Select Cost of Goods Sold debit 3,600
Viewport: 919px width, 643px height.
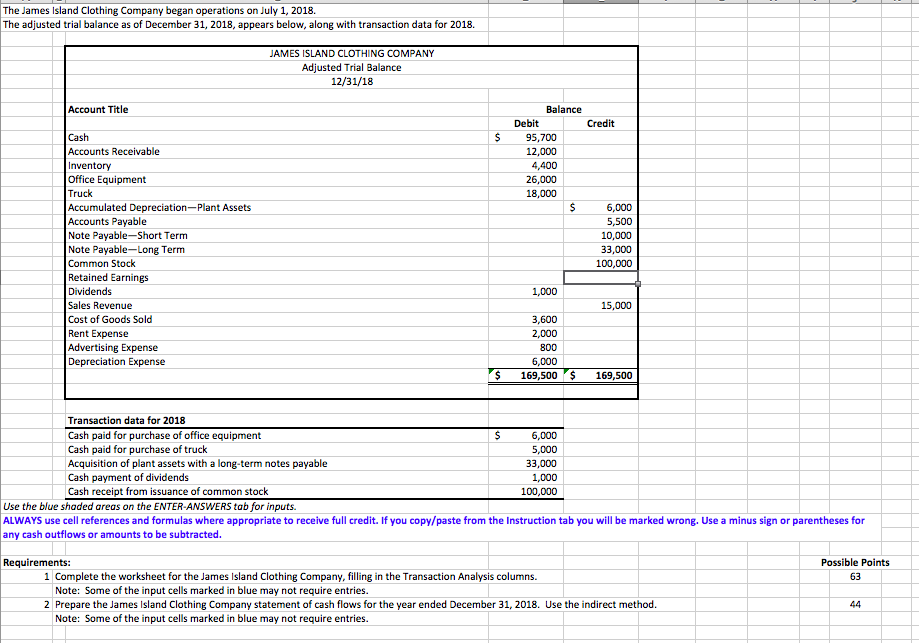[544, 319]
